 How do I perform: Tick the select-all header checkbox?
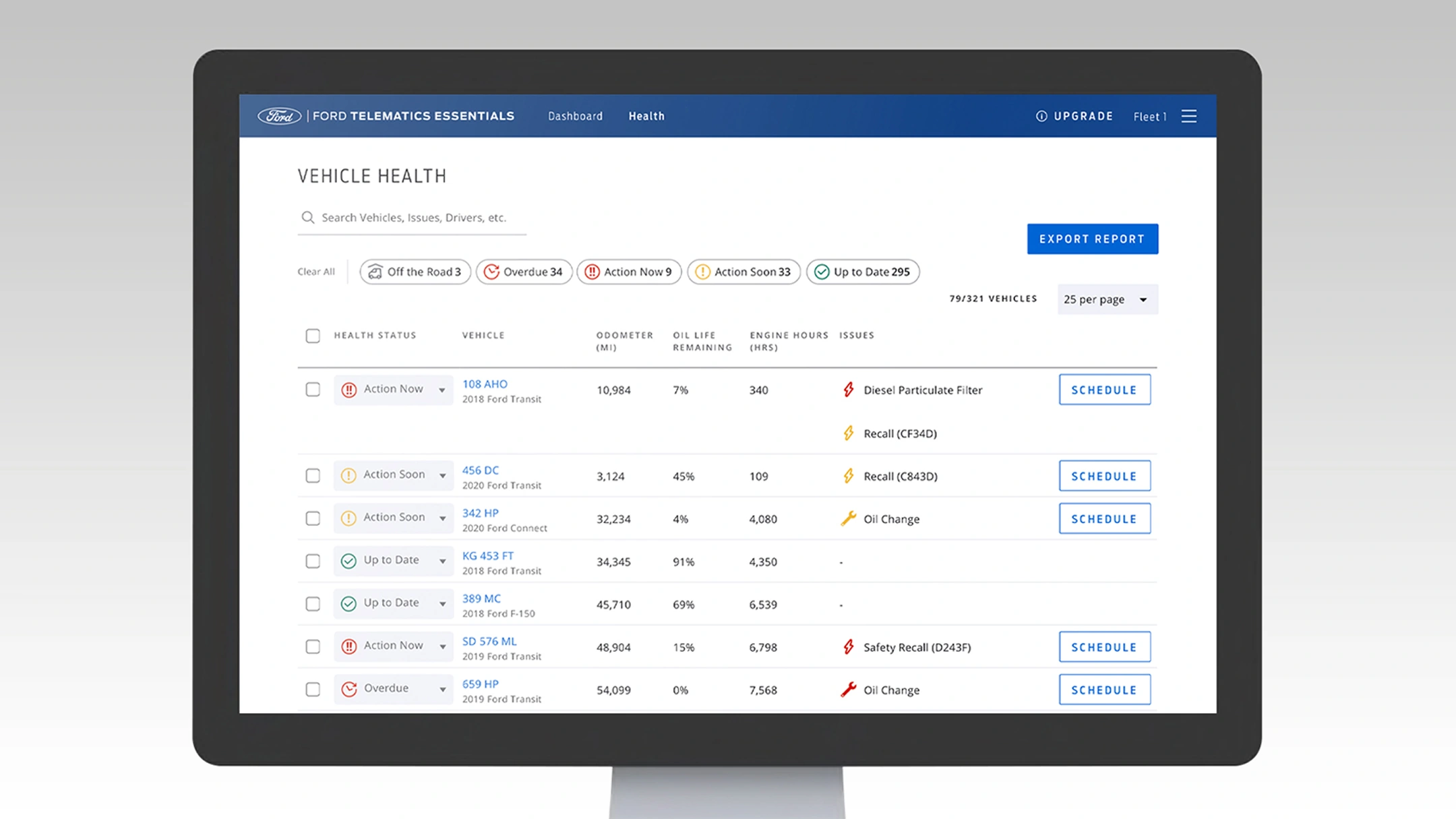(313, 336)
